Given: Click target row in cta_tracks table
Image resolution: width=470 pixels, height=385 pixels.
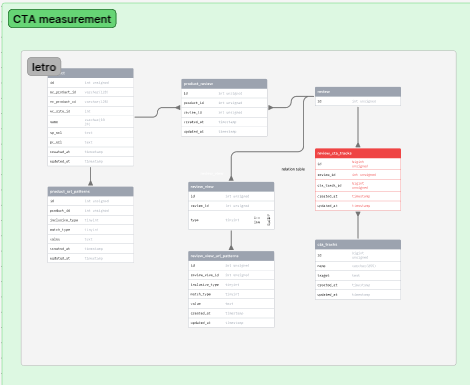Looking at the screenshot, I should tap(358, 276).
